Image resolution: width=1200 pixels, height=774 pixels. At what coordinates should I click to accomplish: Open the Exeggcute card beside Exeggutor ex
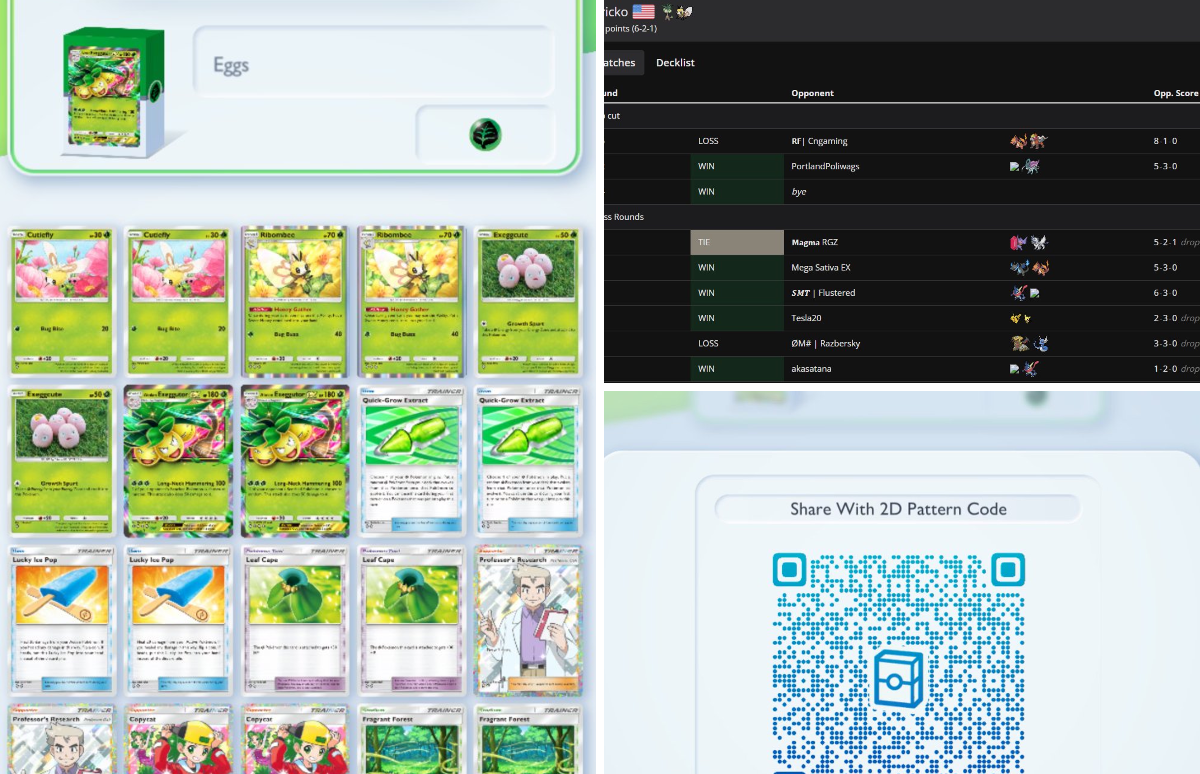click(63, 461)
